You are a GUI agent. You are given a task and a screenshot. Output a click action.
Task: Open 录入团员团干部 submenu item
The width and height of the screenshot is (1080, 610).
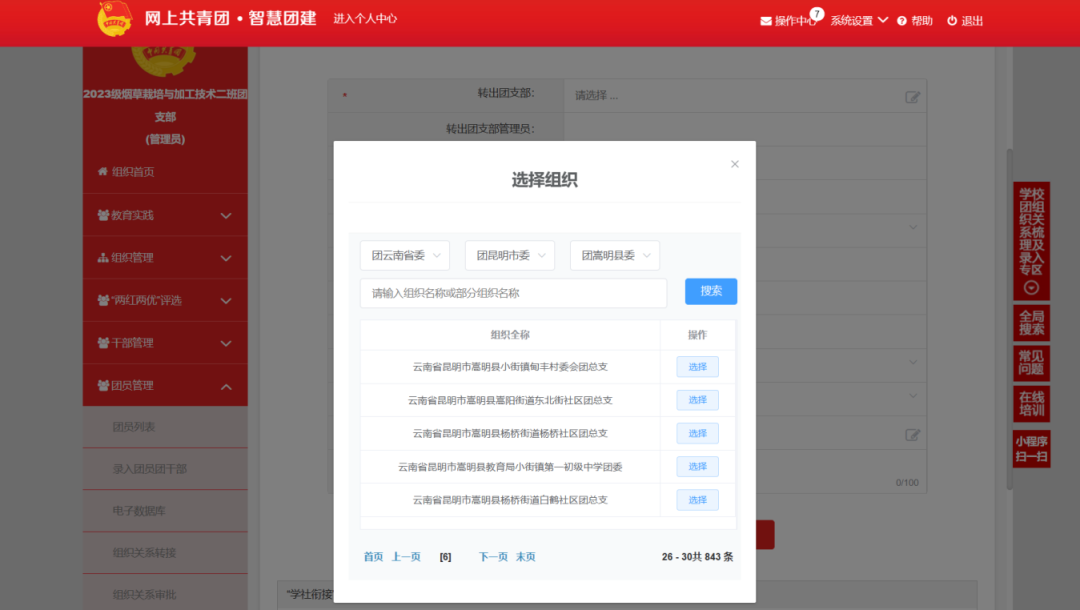point(165,469)
